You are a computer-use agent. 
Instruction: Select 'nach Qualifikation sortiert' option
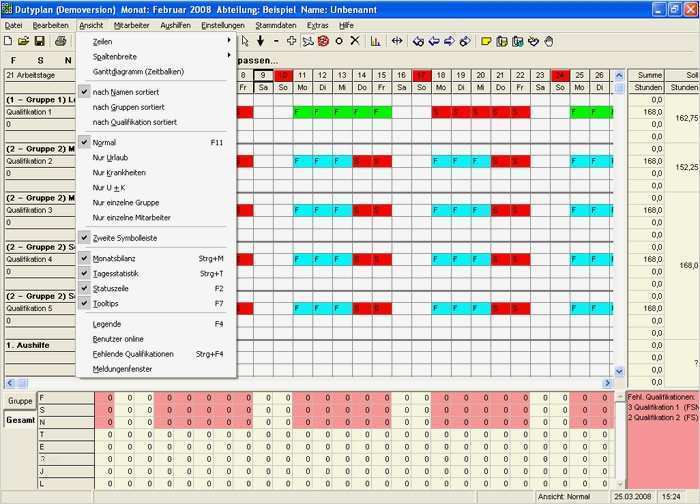pyautogui.click(x=156, y=122)
